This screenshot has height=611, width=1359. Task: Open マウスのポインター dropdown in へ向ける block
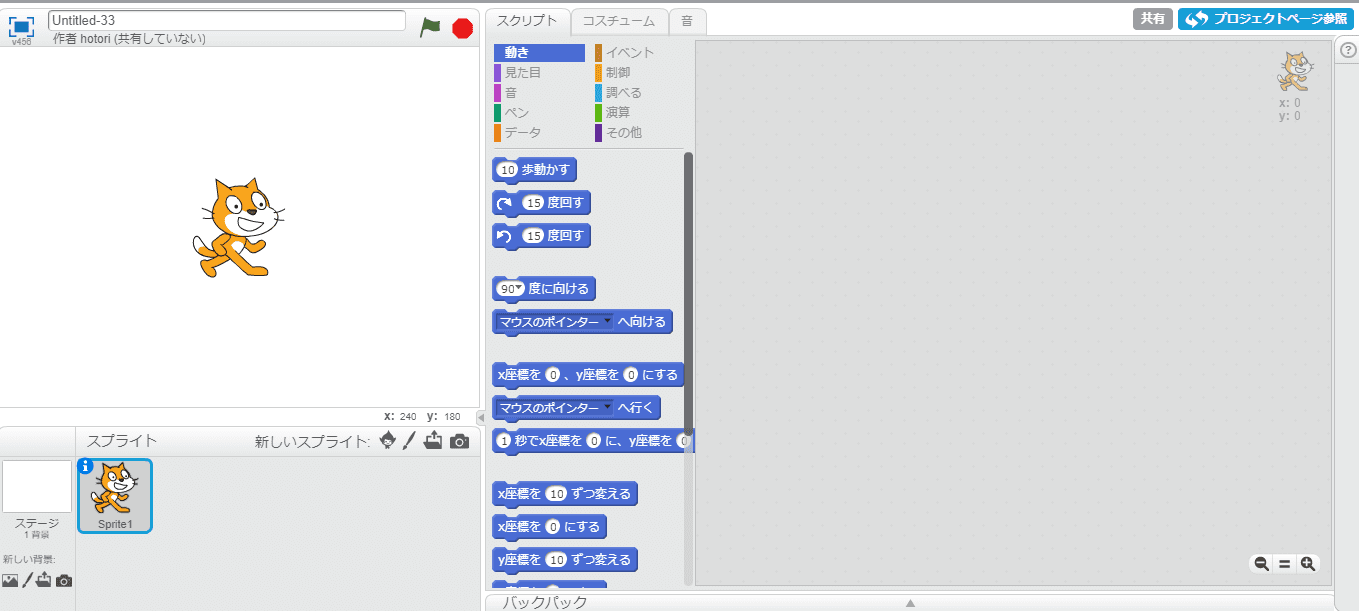pyautogui.click(x=607, y=322)
